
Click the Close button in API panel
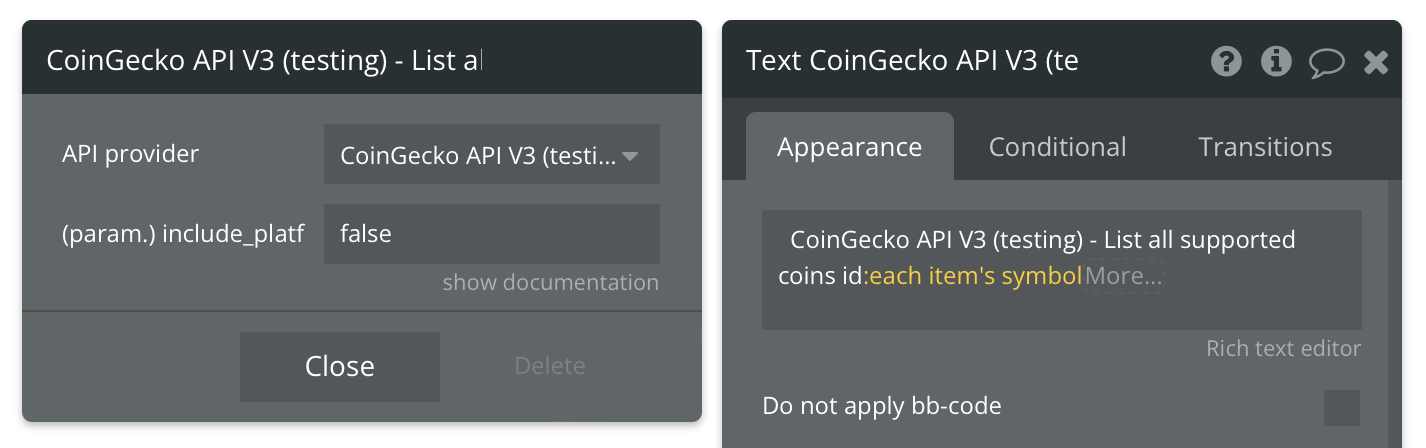pyautogui.click(x=339, y=366)
